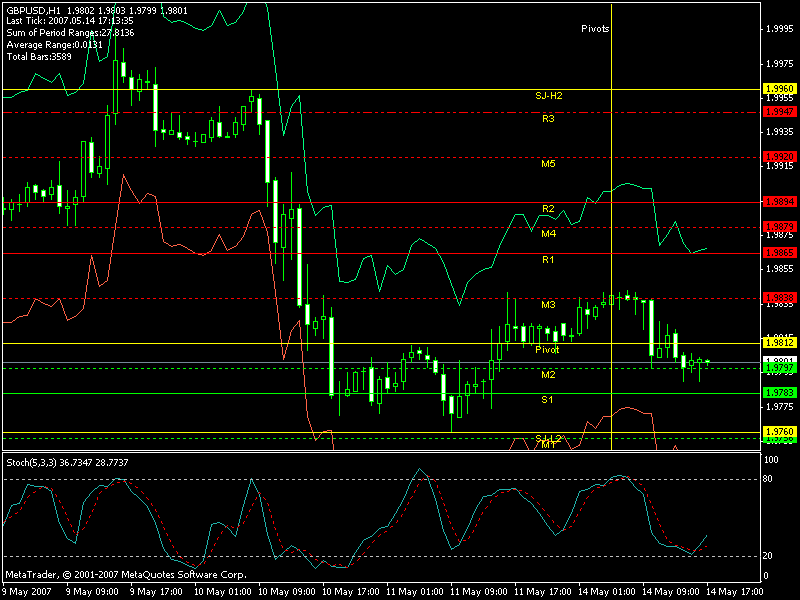Click the red 1.9865 R1 price tag
The image size is (800, 600).
779,253
